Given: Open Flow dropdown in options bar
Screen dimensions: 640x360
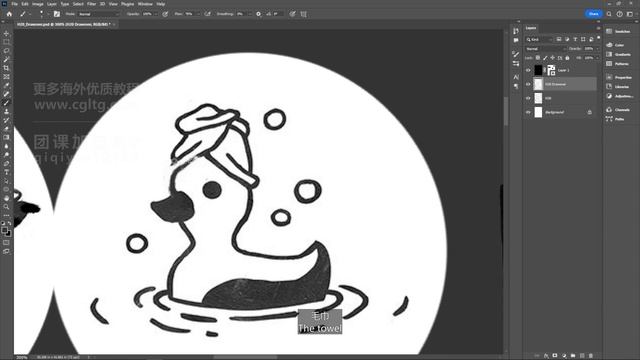Looking at the screenshot, I should pyautogui.click(x=198, y=14).
